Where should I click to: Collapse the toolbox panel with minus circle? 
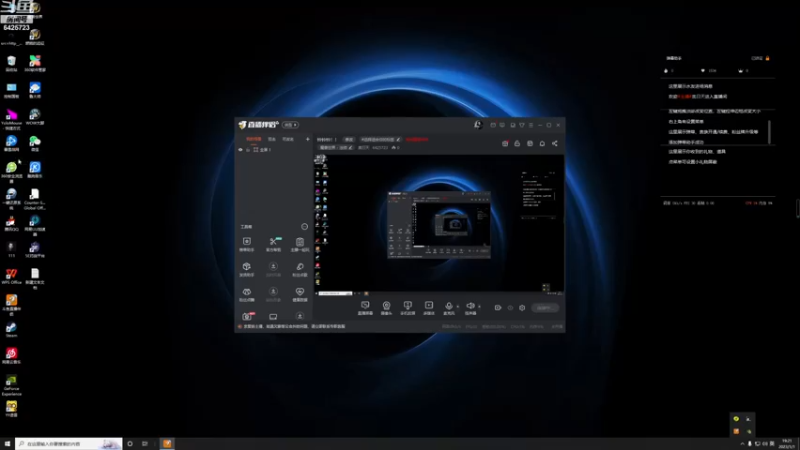click(x=305, y=227)
